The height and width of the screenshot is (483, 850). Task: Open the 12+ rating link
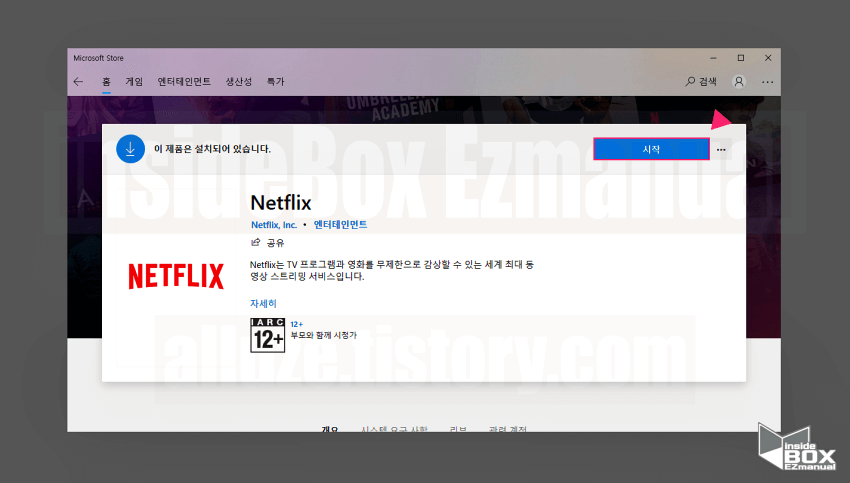click(297, 324)
